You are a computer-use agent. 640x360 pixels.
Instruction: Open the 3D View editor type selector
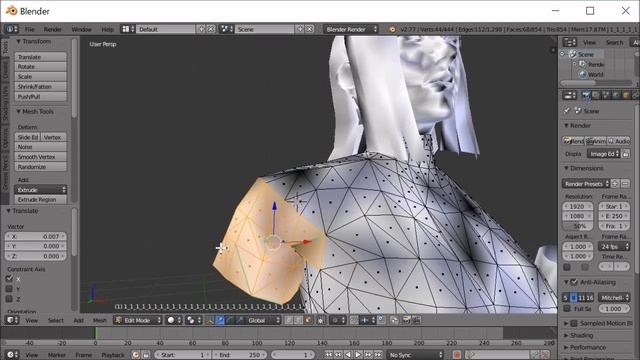point(12,320)
